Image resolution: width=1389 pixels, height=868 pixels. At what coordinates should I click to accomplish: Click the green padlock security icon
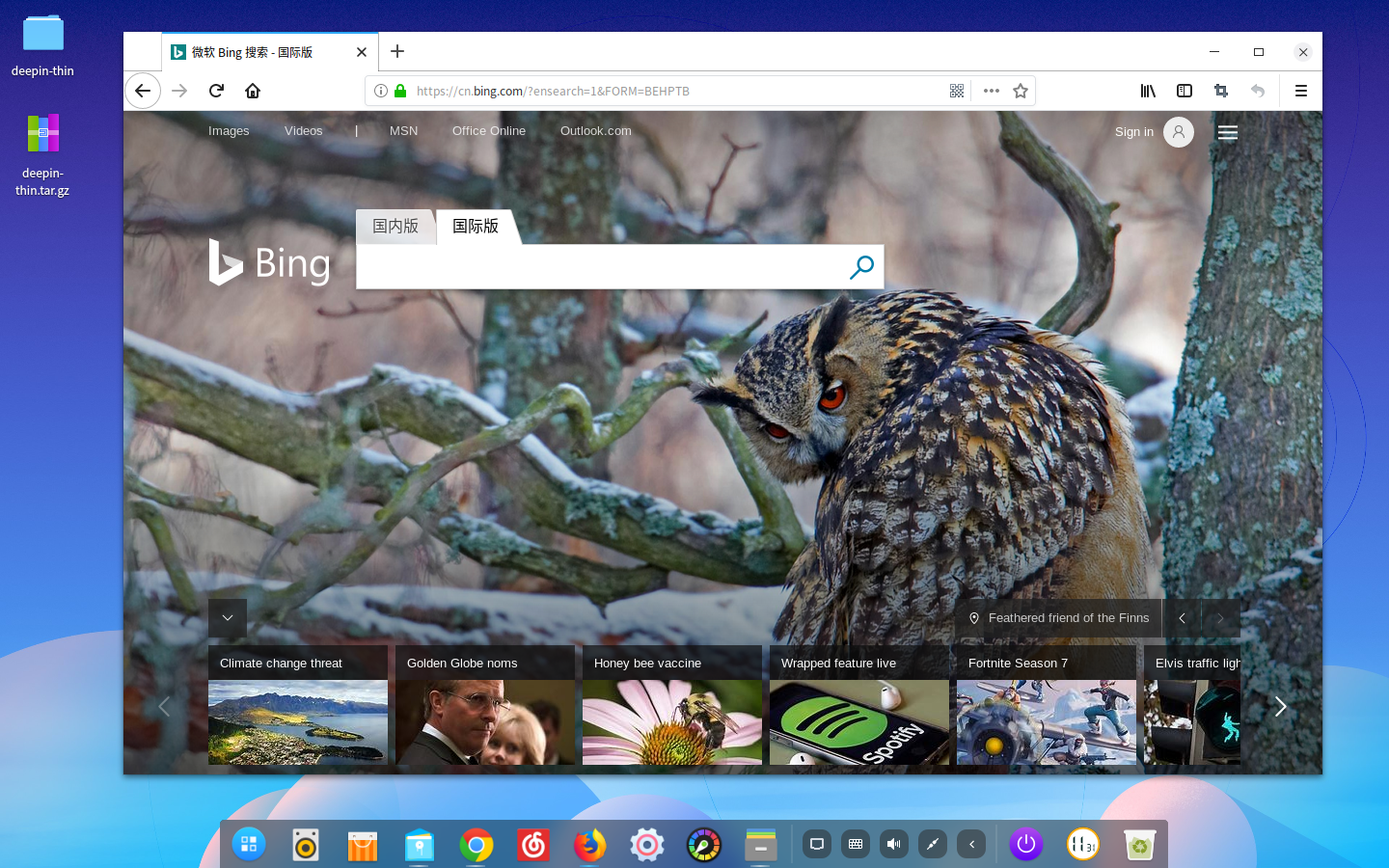click(x=400, y=91)
